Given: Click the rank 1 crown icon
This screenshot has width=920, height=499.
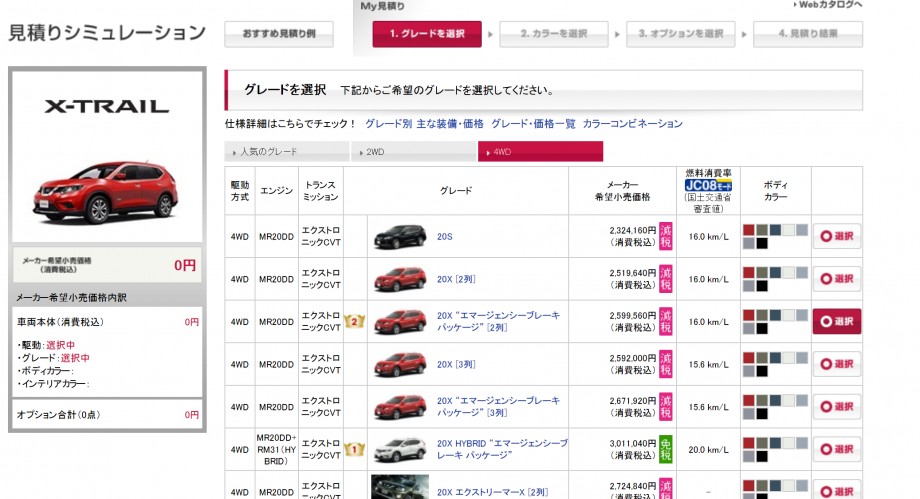Looking at the screenshot, I should 354,449.
